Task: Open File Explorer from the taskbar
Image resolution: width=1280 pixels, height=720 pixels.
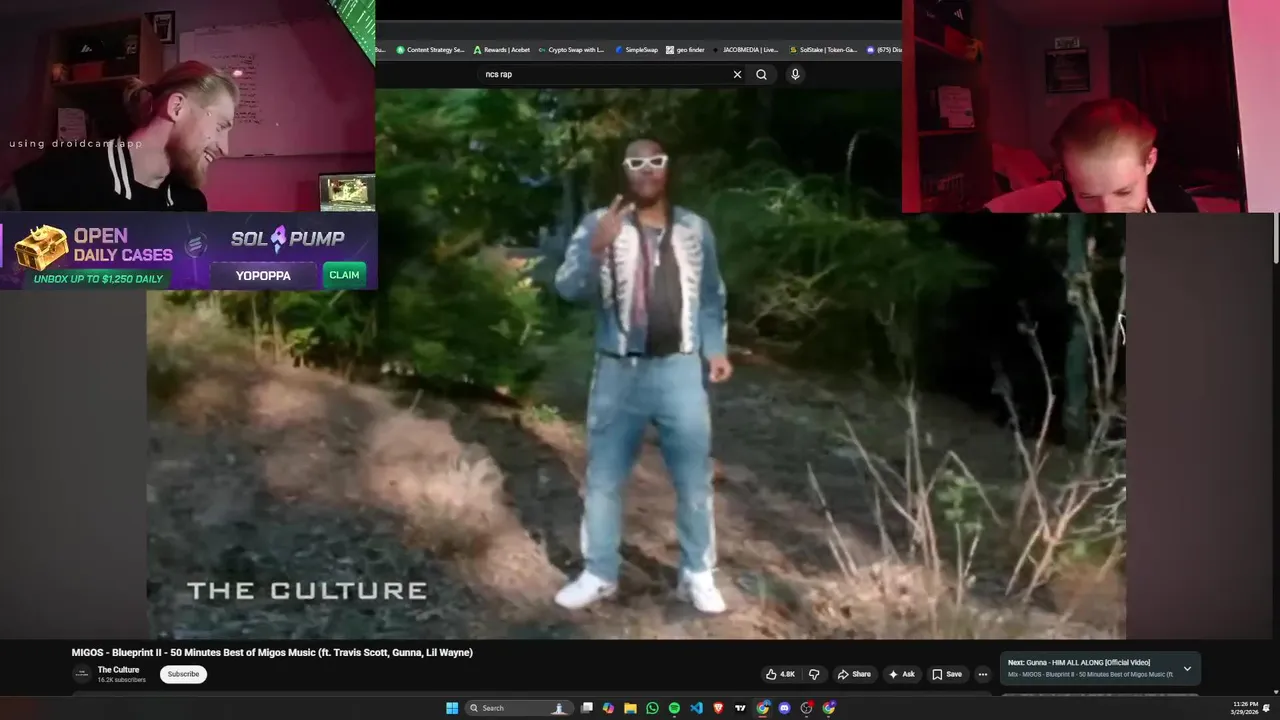Action: pyautogui.click(x=630, y=708)
